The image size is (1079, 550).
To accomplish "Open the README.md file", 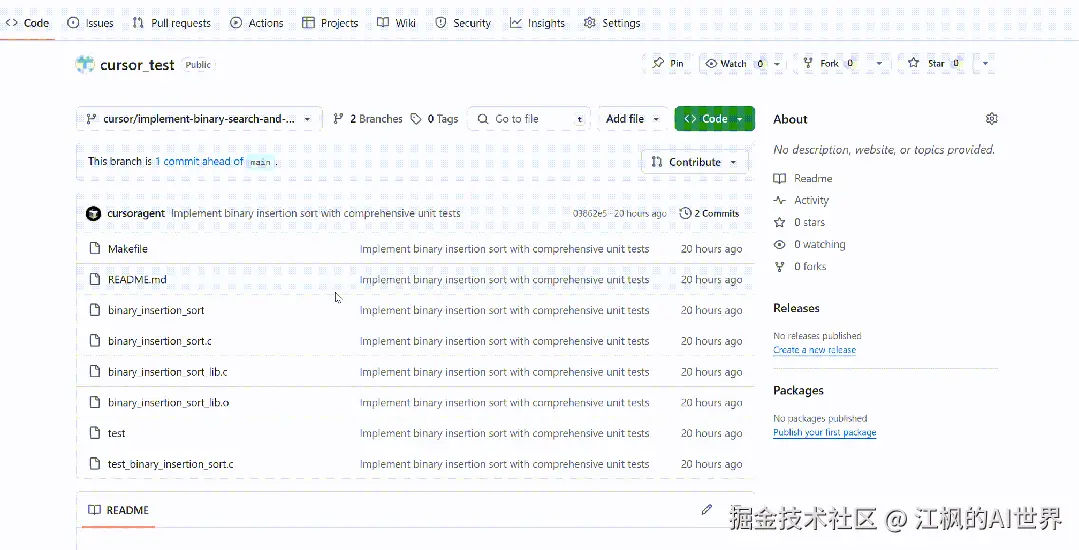I will (x=137, y=279).
